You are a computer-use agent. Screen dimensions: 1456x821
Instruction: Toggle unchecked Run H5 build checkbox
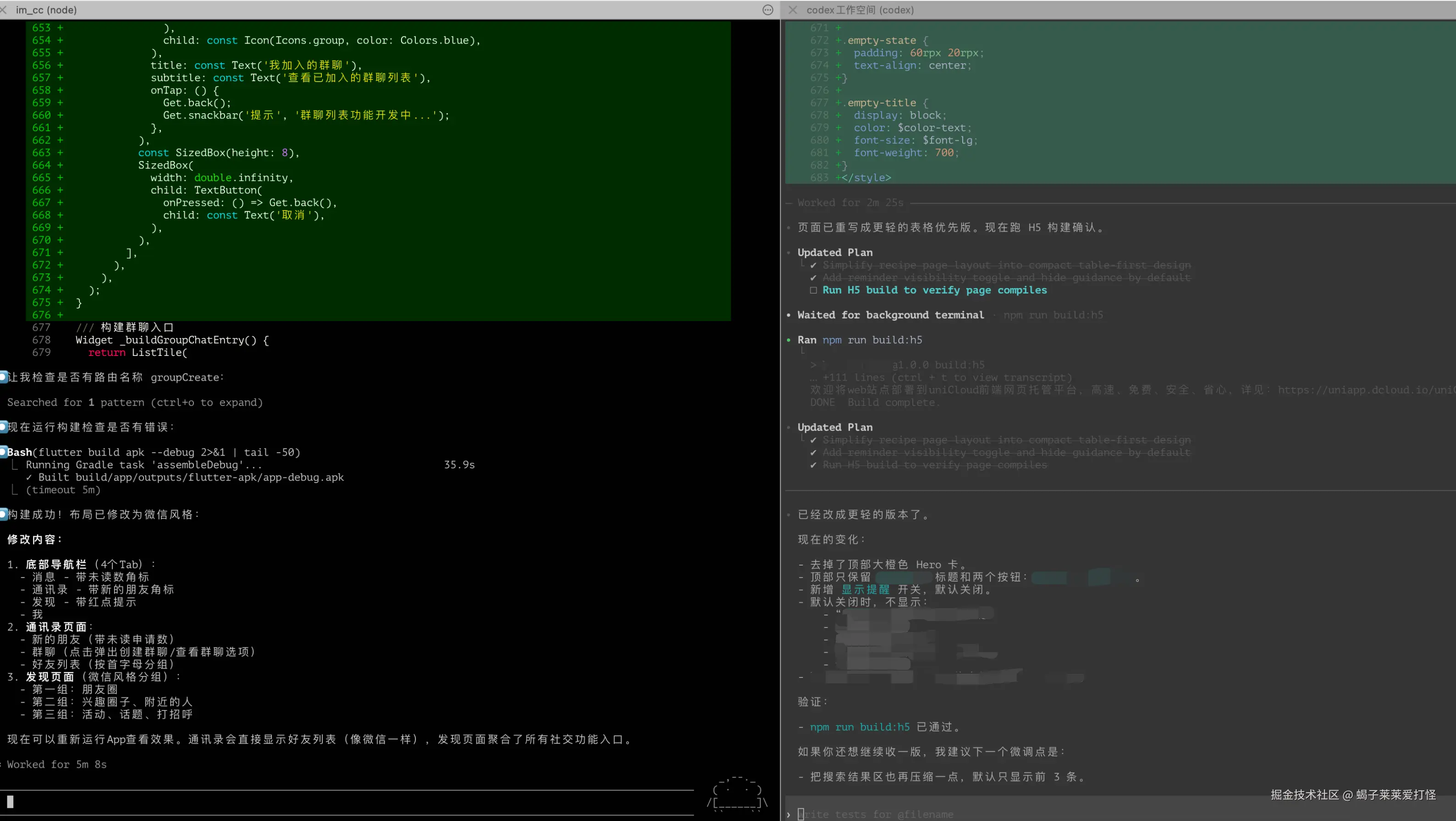[x=813, y=290]
